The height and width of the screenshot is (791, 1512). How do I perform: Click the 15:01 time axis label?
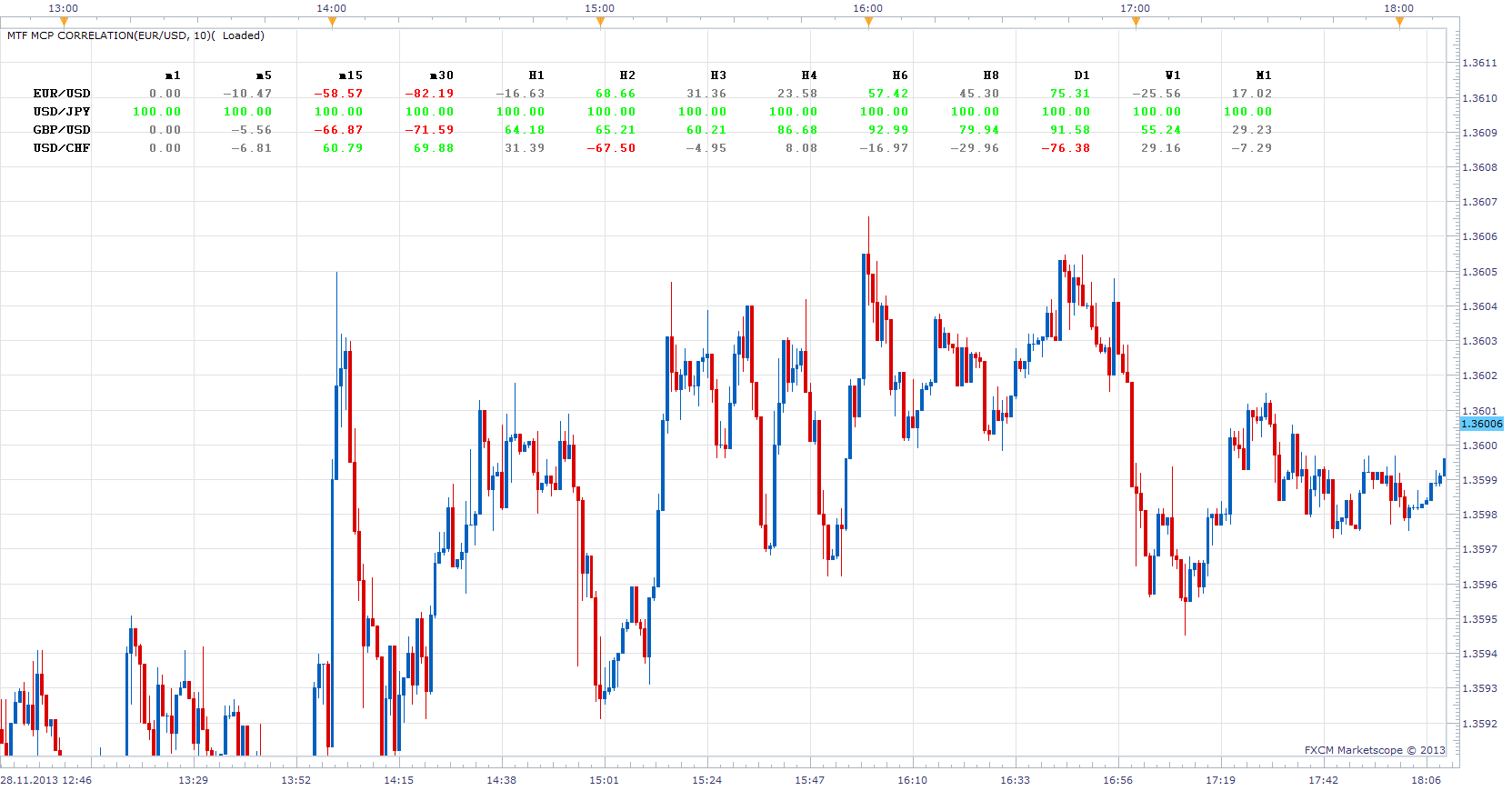click(604, 780)
